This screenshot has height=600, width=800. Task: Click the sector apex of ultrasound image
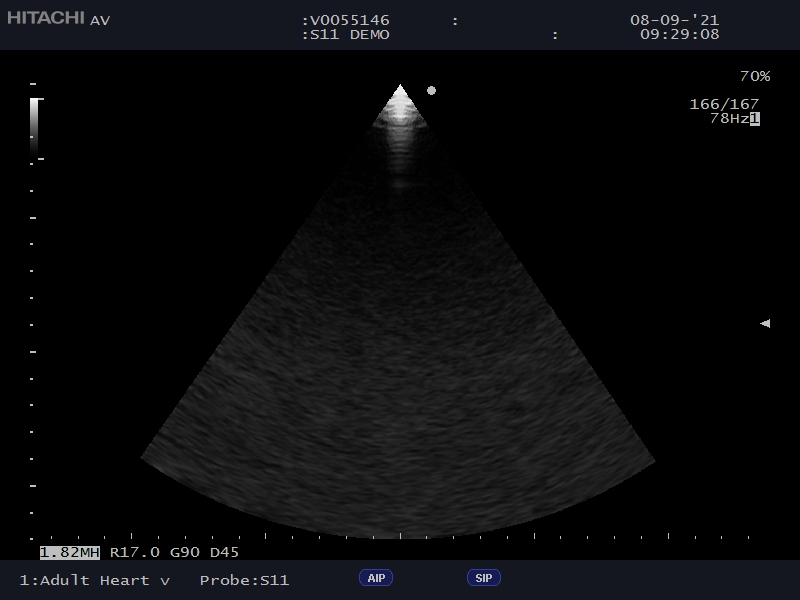pos(400,89)
